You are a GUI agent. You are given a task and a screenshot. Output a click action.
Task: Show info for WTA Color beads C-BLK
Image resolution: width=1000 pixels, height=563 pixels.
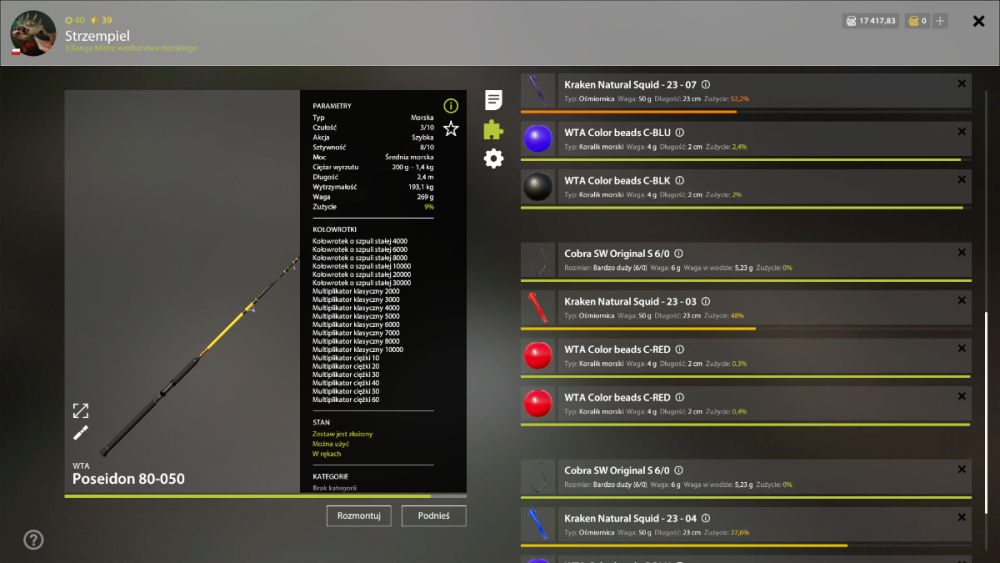[x=680, y=180]
